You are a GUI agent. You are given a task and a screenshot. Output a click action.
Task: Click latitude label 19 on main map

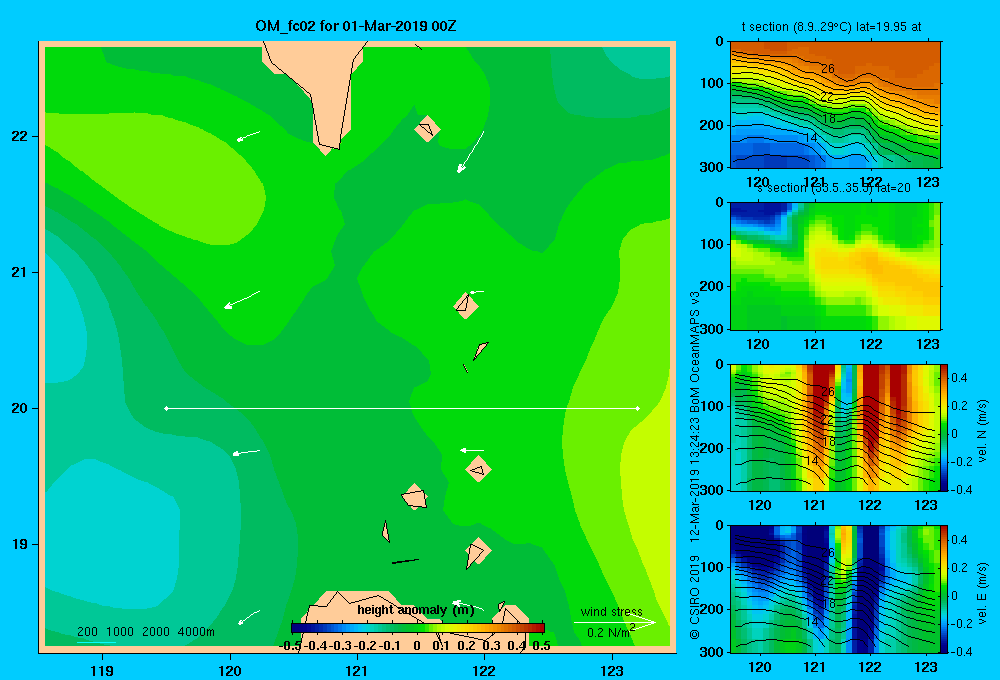[19, 544]
